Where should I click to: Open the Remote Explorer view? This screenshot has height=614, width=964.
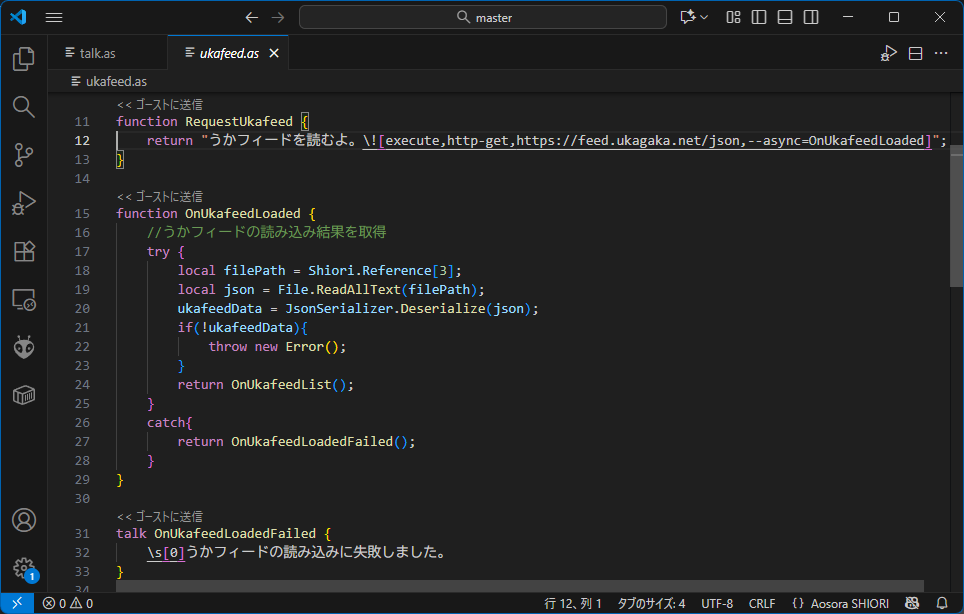coord(23,299)
